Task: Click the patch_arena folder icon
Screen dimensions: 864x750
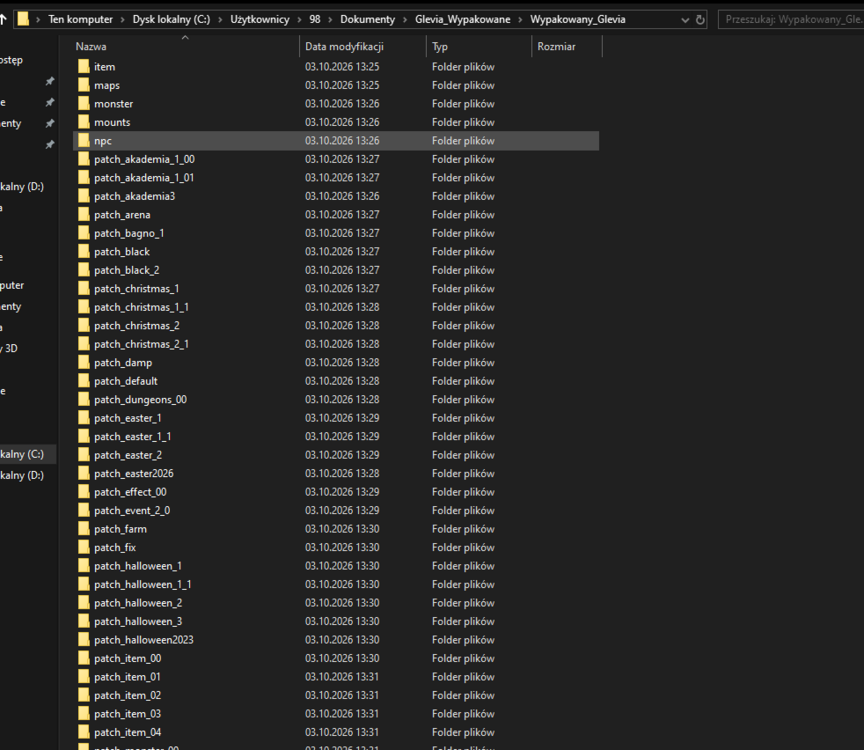Action: (84, 215)
